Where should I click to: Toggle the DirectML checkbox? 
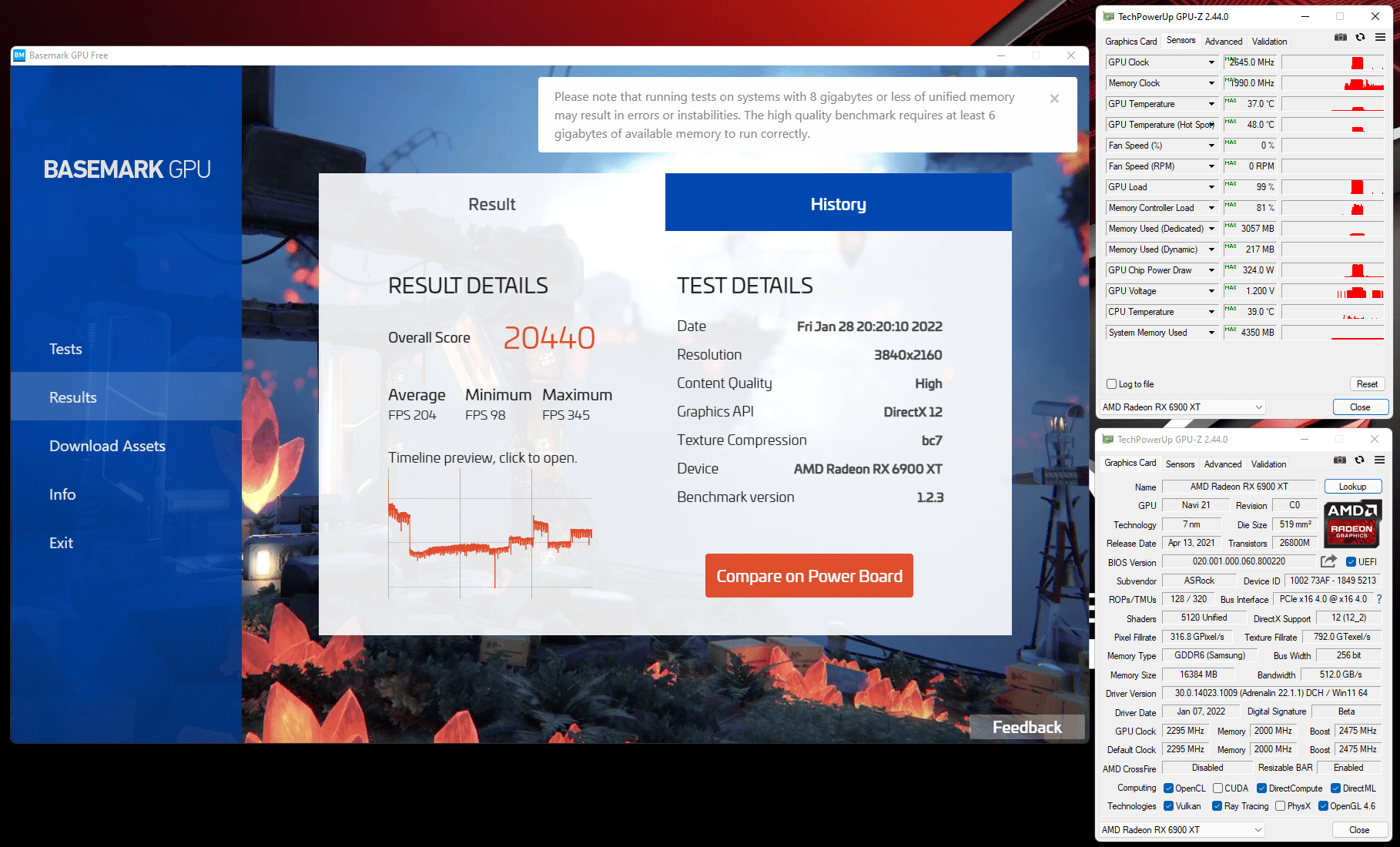pos(1335,788)
